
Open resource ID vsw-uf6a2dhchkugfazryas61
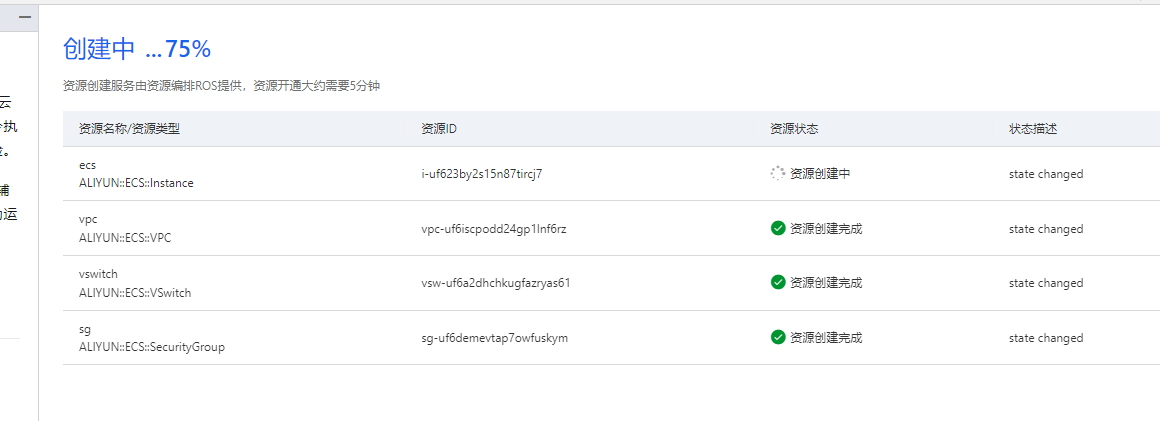pos(496,283)
